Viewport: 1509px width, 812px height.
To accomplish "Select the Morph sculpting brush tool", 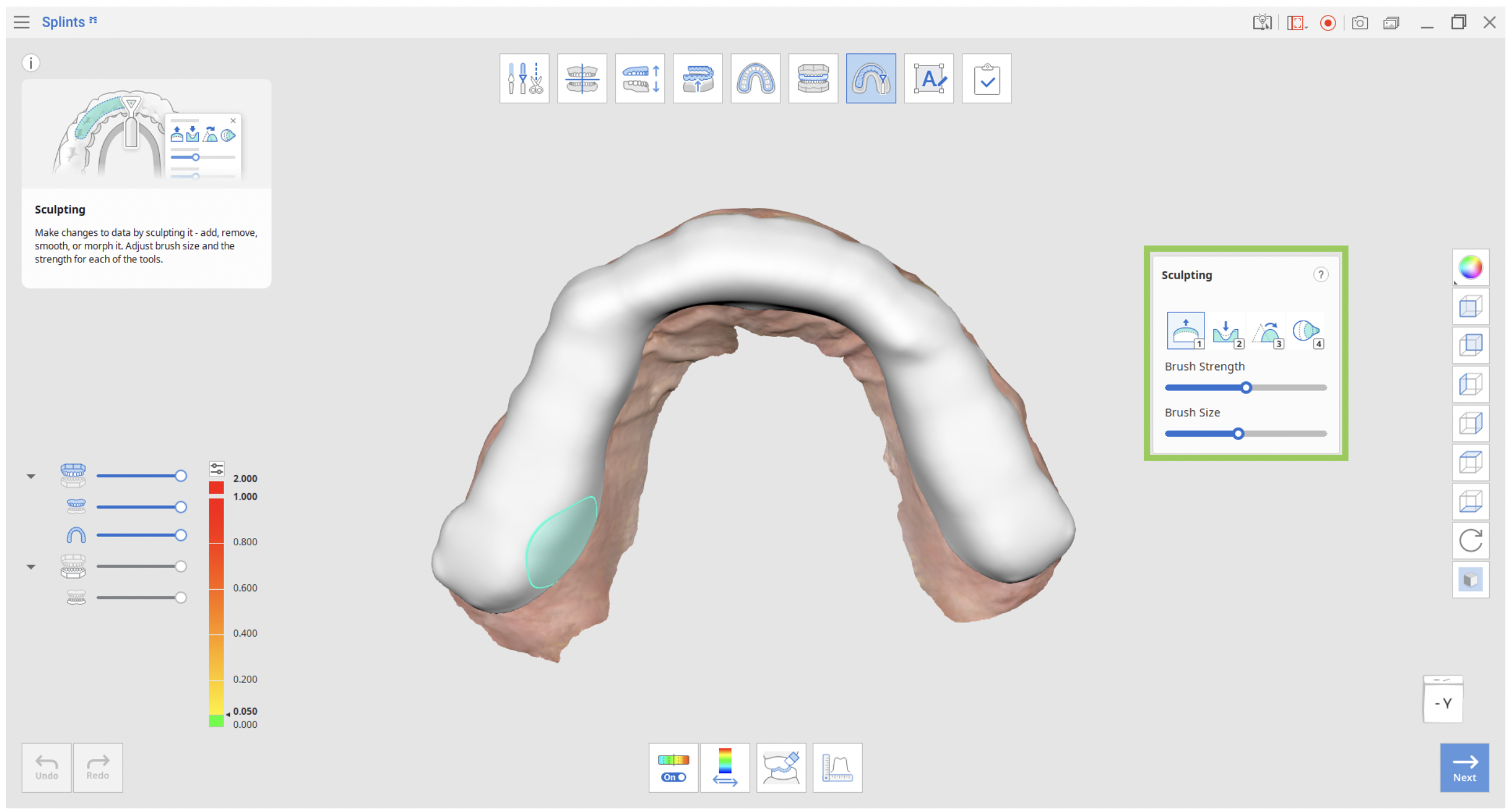I will tap(1307, 330).
